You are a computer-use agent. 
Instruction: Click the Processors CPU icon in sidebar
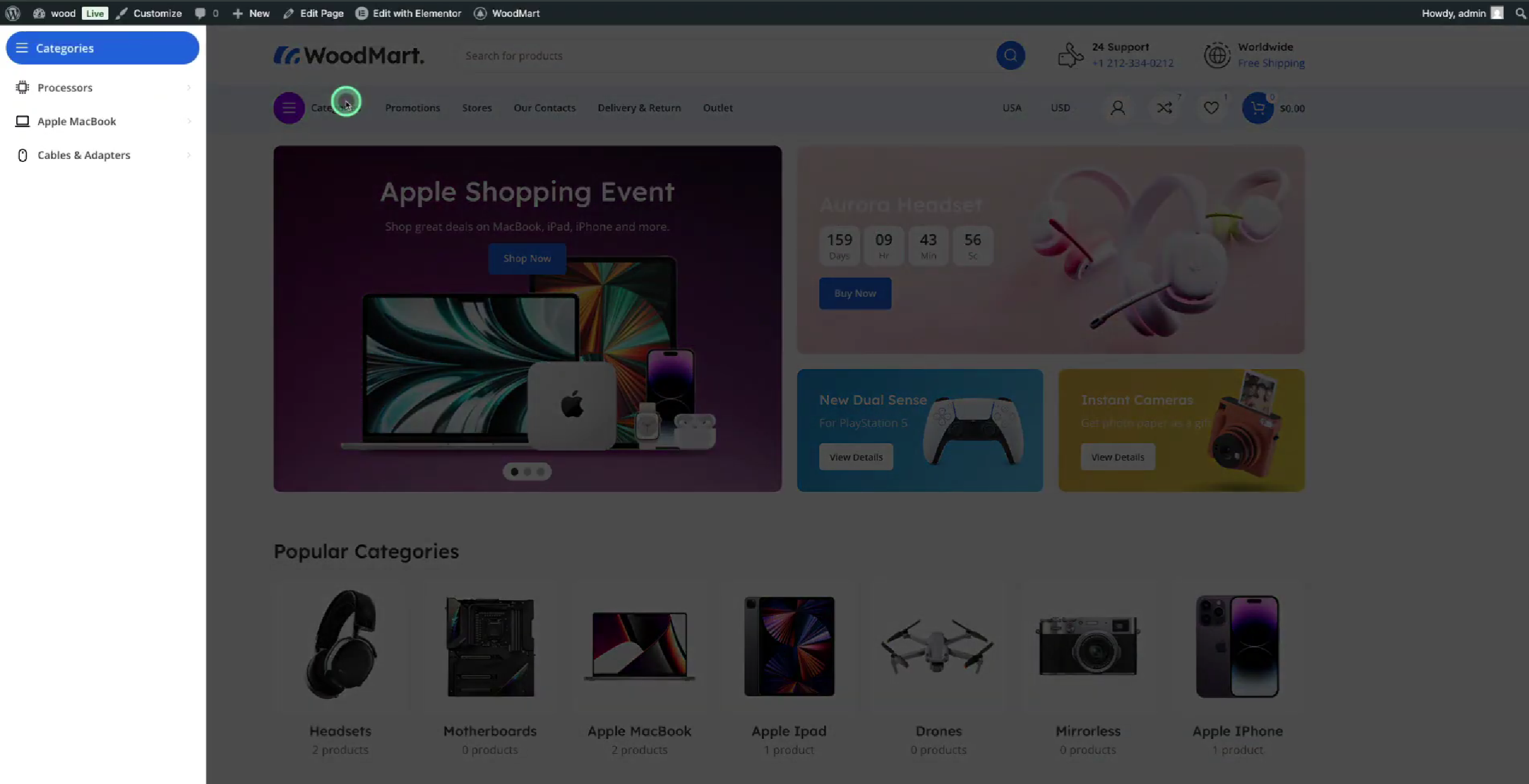click(23, 87)
